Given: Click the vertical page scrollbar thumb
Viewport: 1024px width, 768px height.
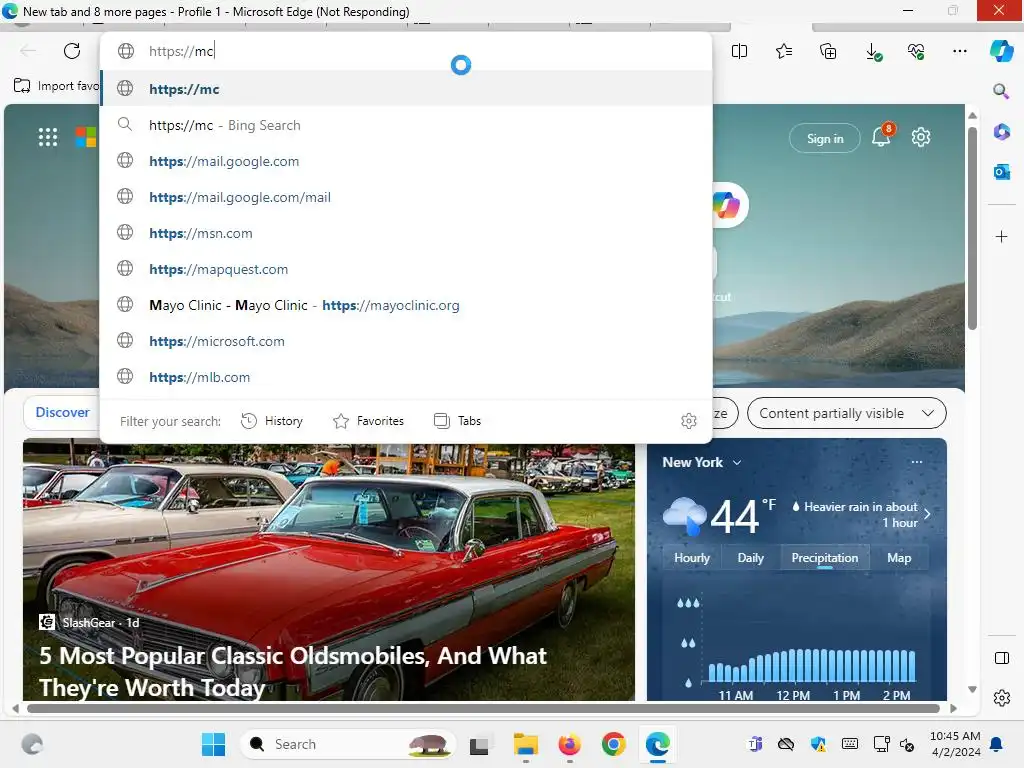Looking at the screenshot, I should point(972,229).
